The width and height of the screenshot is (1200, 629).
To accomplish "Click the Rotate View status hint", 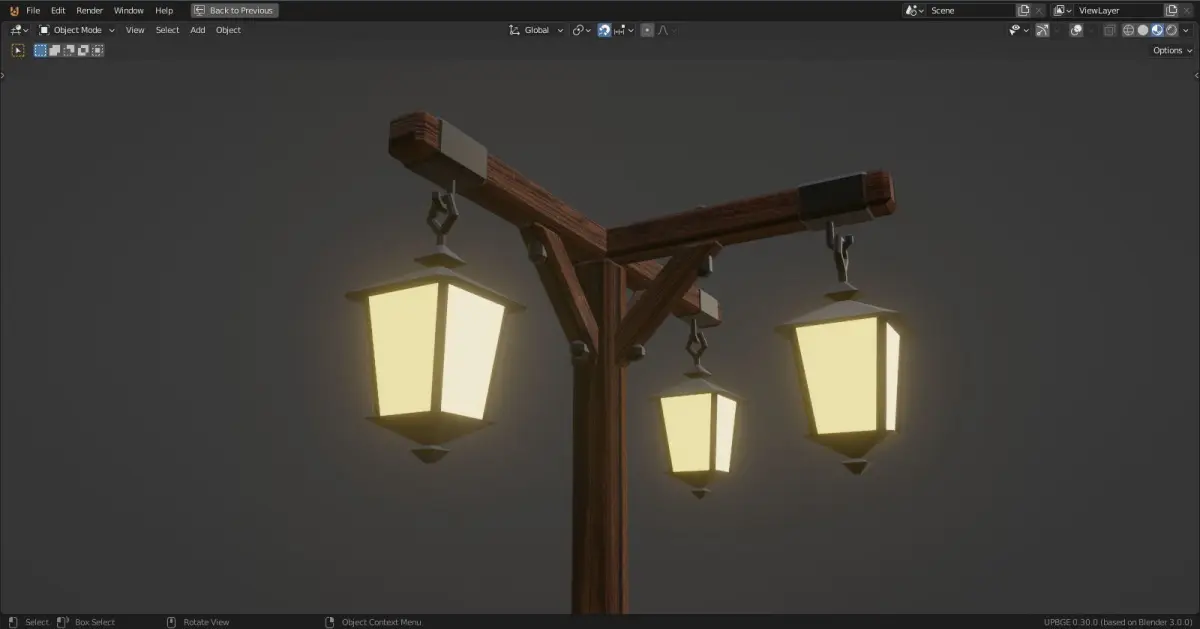I will 197,622.
